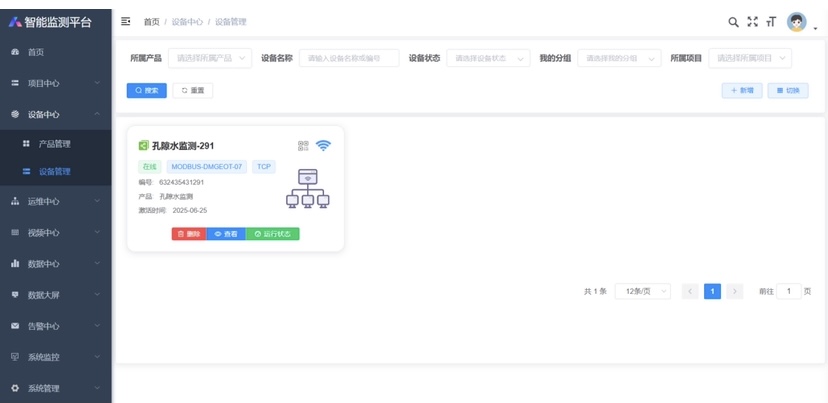Click the 切换 view toggle button

click(788, 90)
